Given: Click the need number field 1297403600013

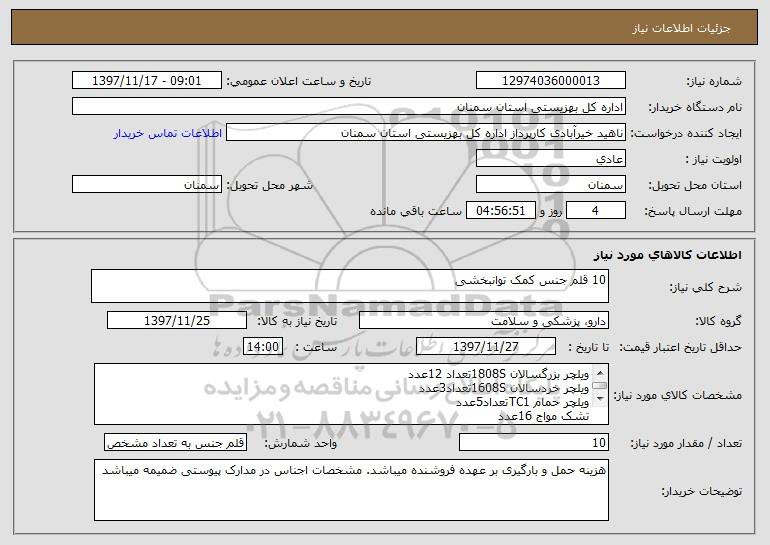Looking at the screenshot, I should click(550, 81).
